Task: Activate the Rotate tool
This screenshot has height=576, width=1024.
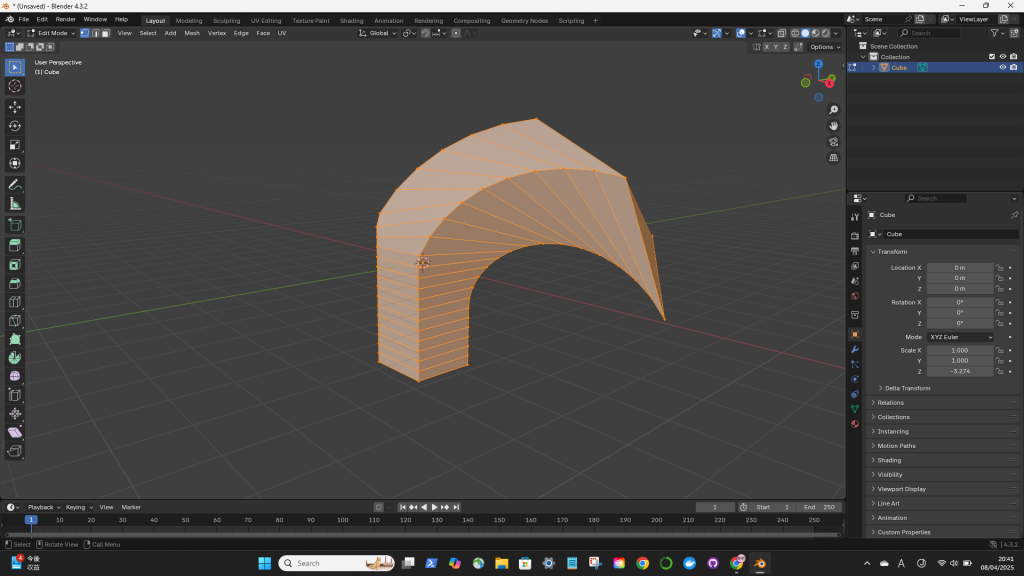Action: click(15, 126)
